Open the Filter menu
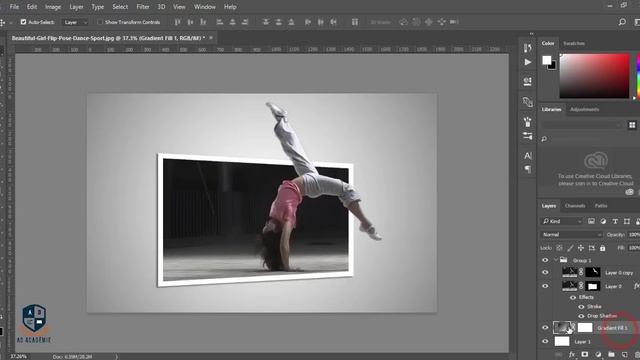The image size is (640, 360). click(x=142, y=7)
